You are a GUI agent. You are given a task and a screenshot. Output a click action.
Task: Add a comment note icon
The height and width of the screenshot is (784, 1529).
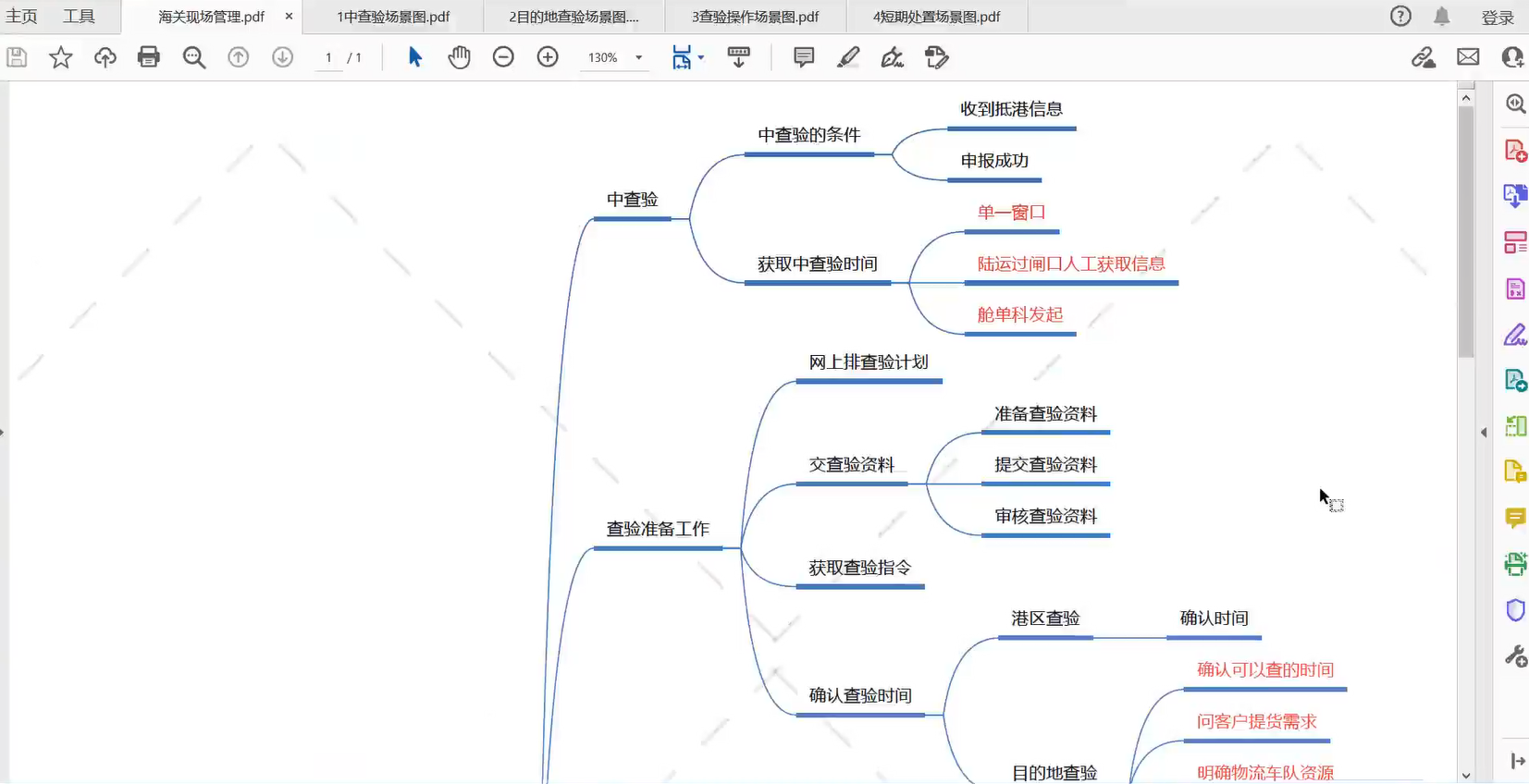click(x=804, y=57)
